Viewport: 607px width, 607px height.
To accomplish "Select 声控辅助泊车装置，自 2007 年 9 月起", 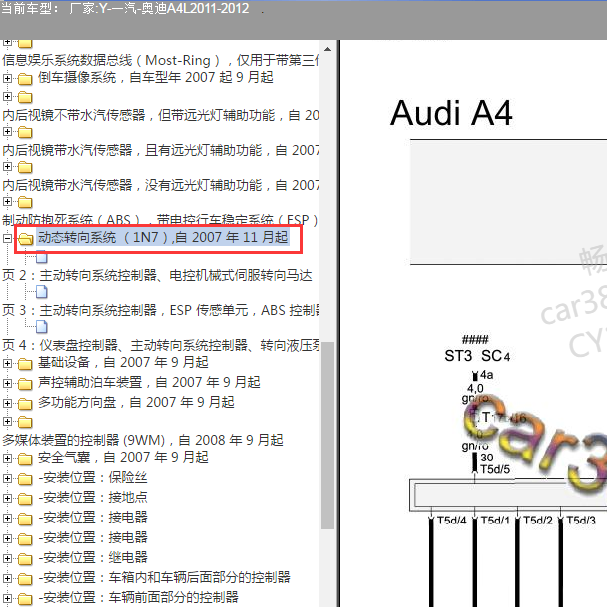I will click(x=149, y=382).
